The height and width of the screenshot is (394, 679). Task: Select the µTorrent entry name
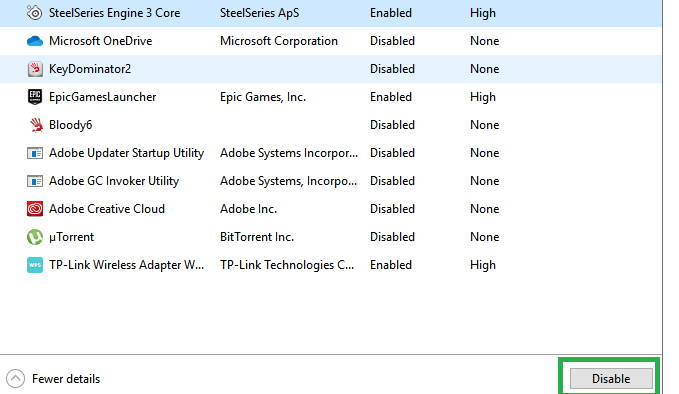71,237
